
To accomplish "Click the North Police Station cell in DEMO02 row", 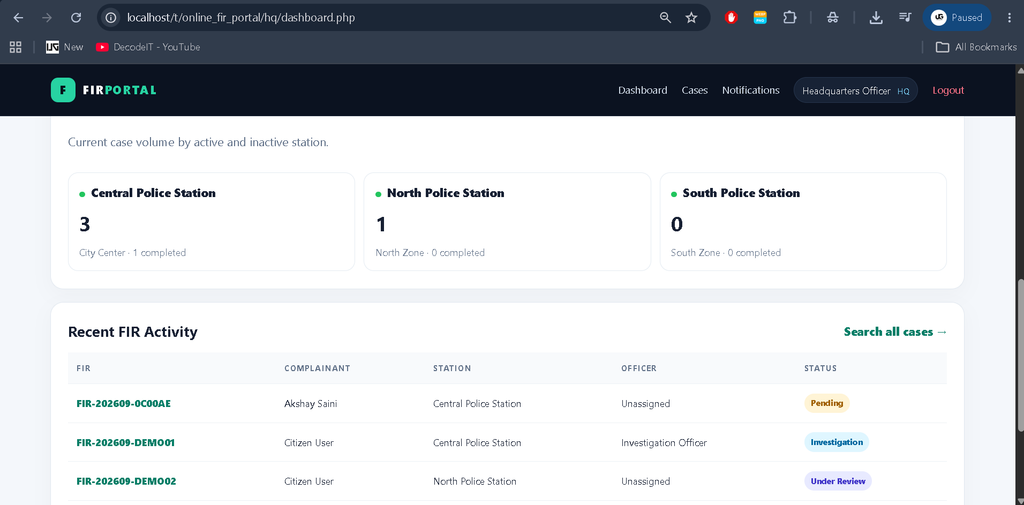I will pos(475,481).
